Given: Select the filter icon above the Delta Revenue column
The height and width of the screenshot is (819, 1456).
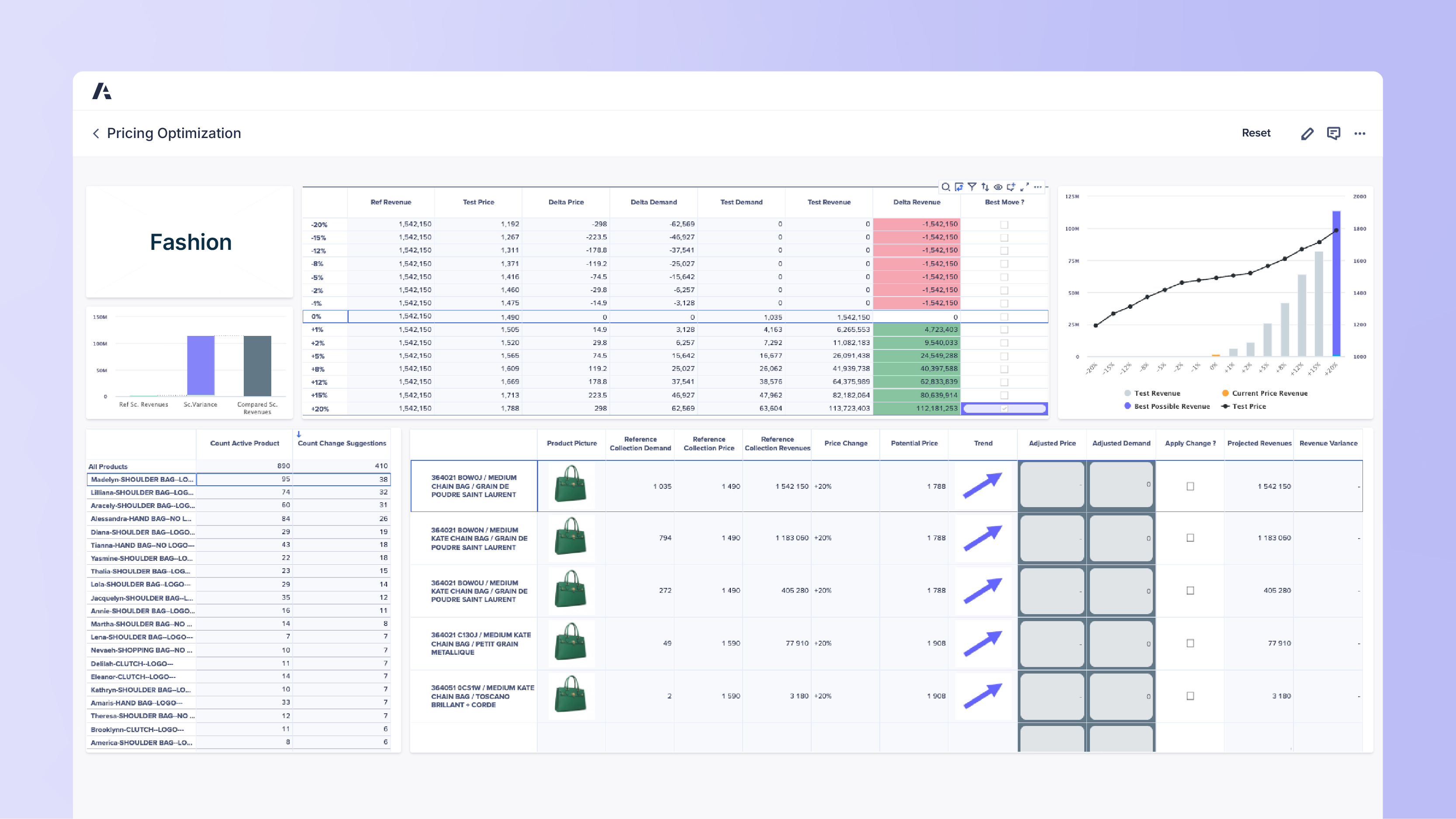Looking at the screenshot, I should [x=972, y=187].
